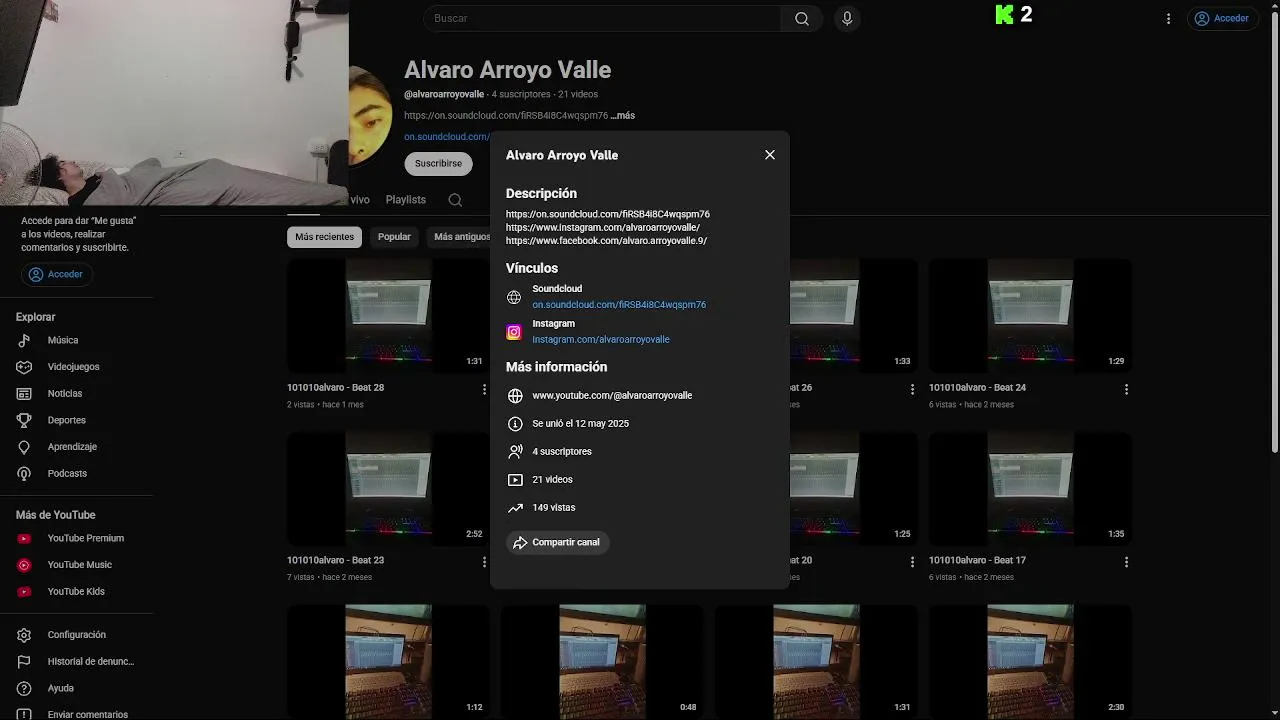The image size is (1280, 720).
Task: Select the Más recientes filter chip
Action: pos(325,237)
